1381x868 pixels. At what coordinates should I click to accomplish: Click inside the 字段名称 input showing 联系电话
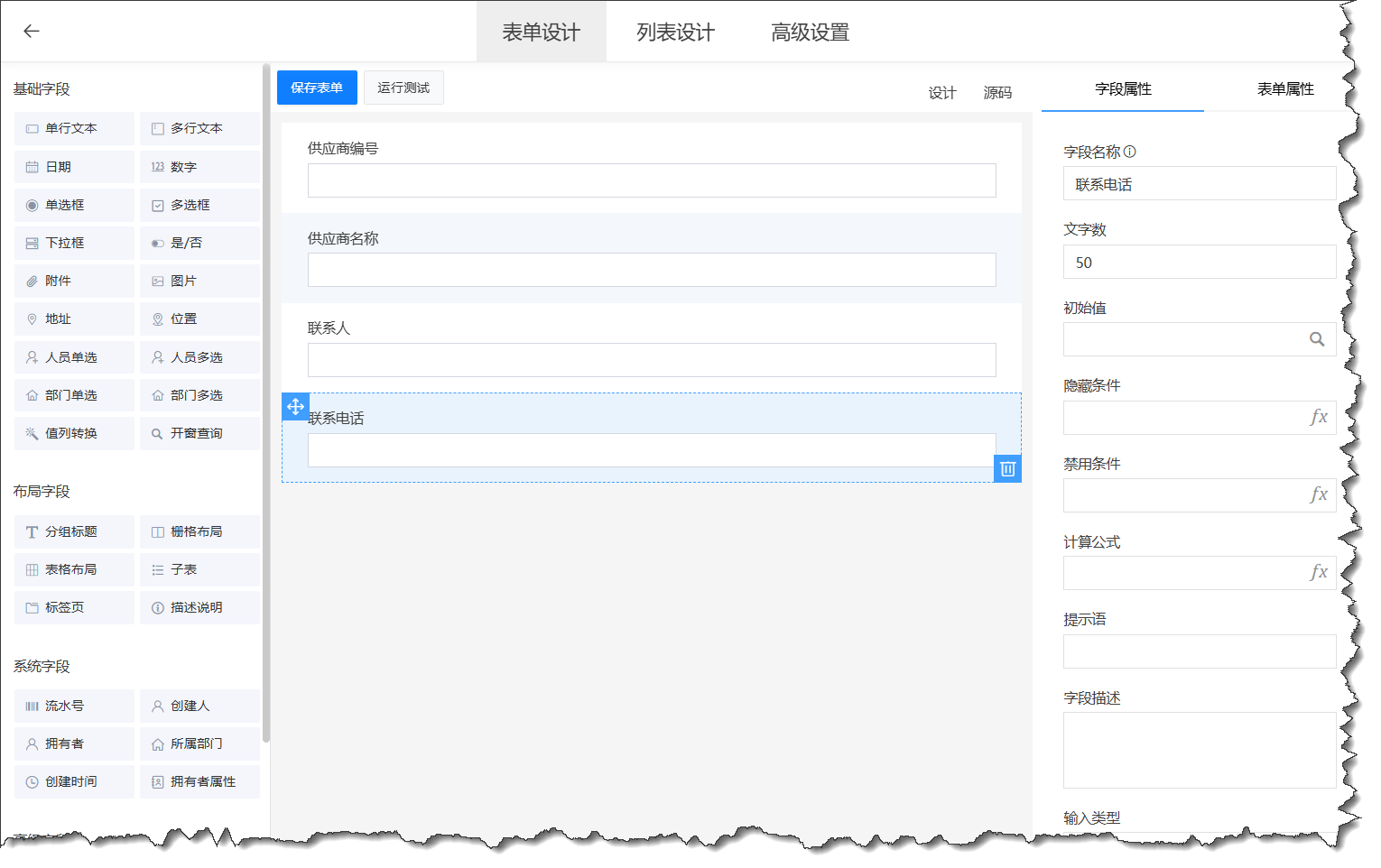click(x=1199, y=183)
